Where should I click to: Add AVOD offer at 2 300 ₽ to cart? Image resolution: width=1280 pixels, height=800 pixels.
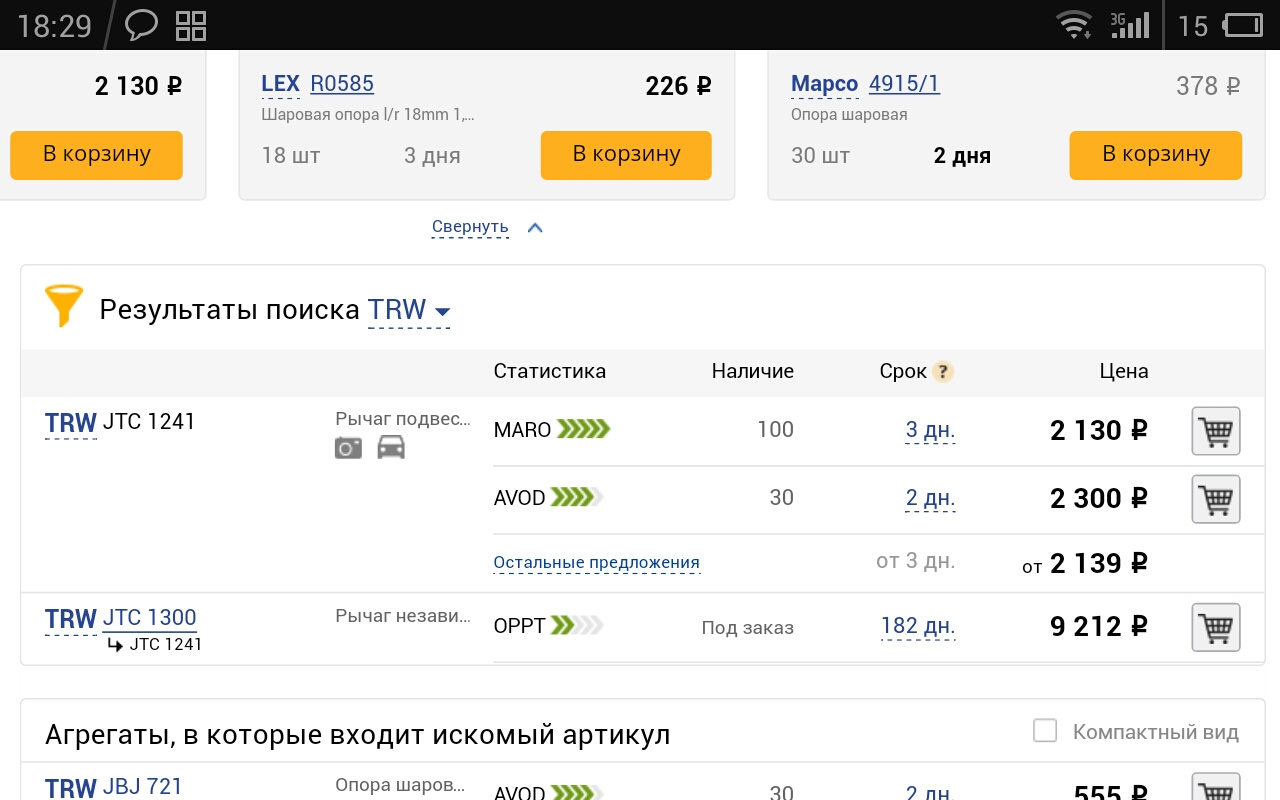pos(1216,499)
